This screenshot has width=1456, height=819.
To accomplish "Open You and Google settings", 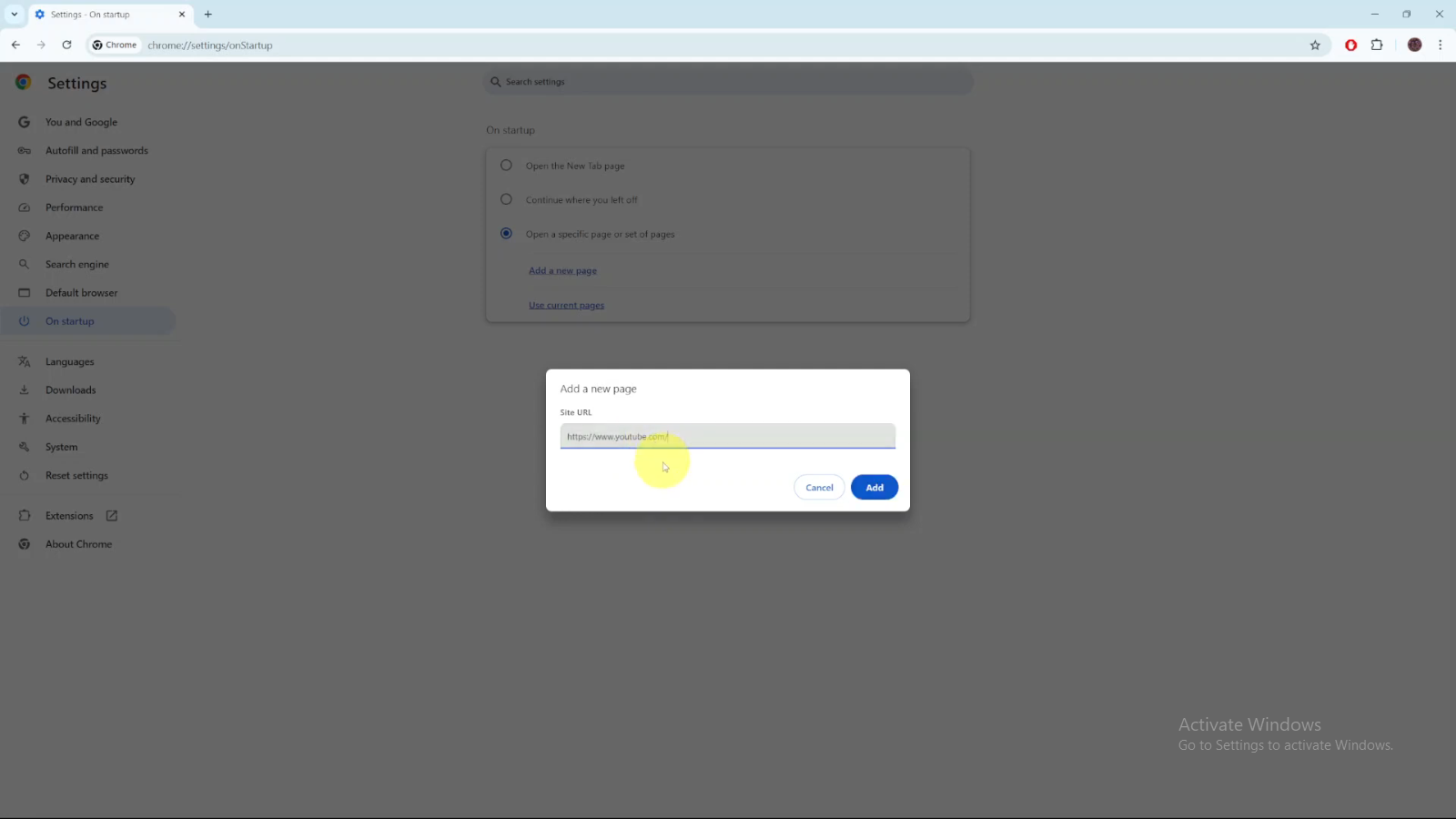I will click(x=81, y=122).
